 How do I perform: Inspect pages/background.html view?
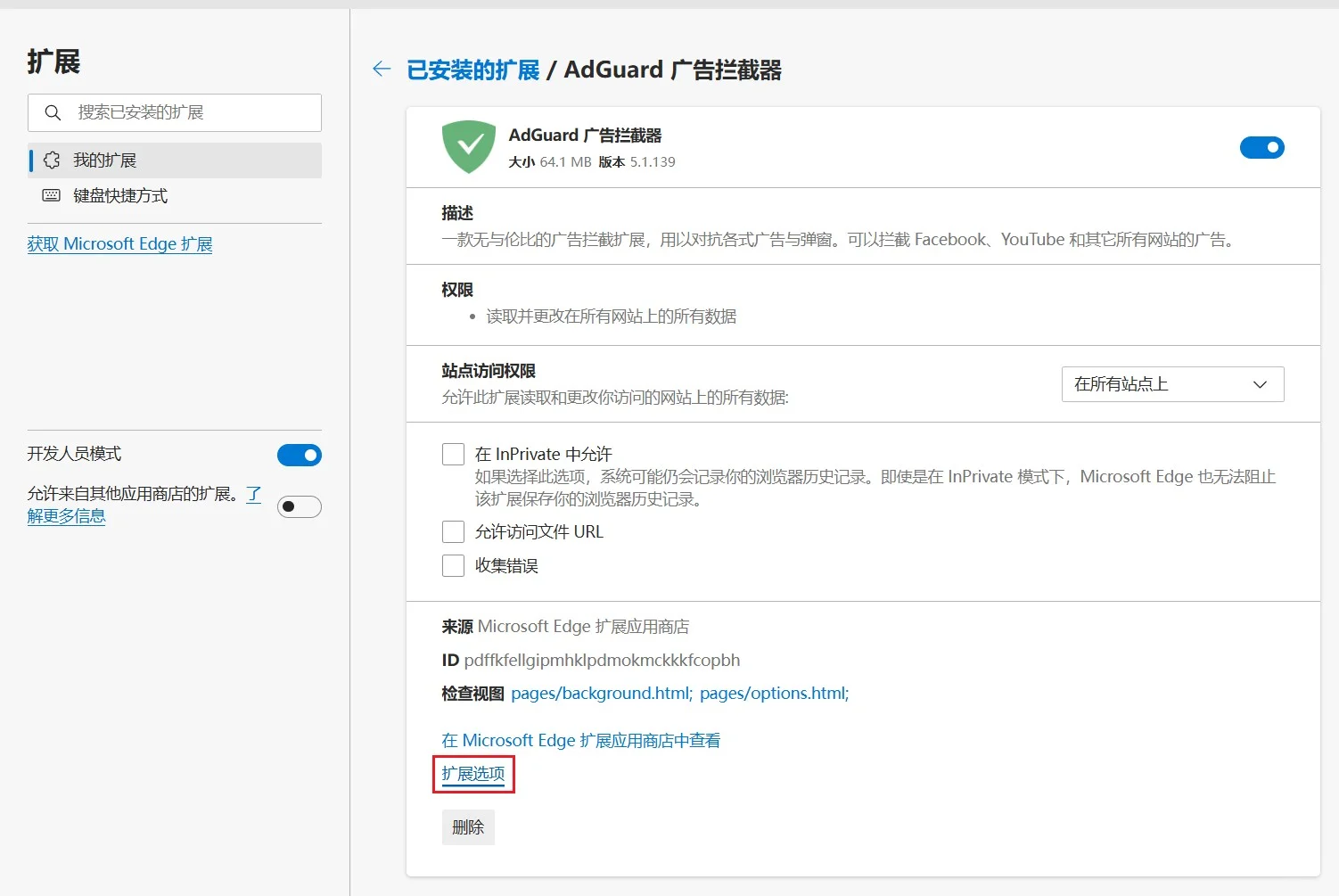(x=602, y=694)
